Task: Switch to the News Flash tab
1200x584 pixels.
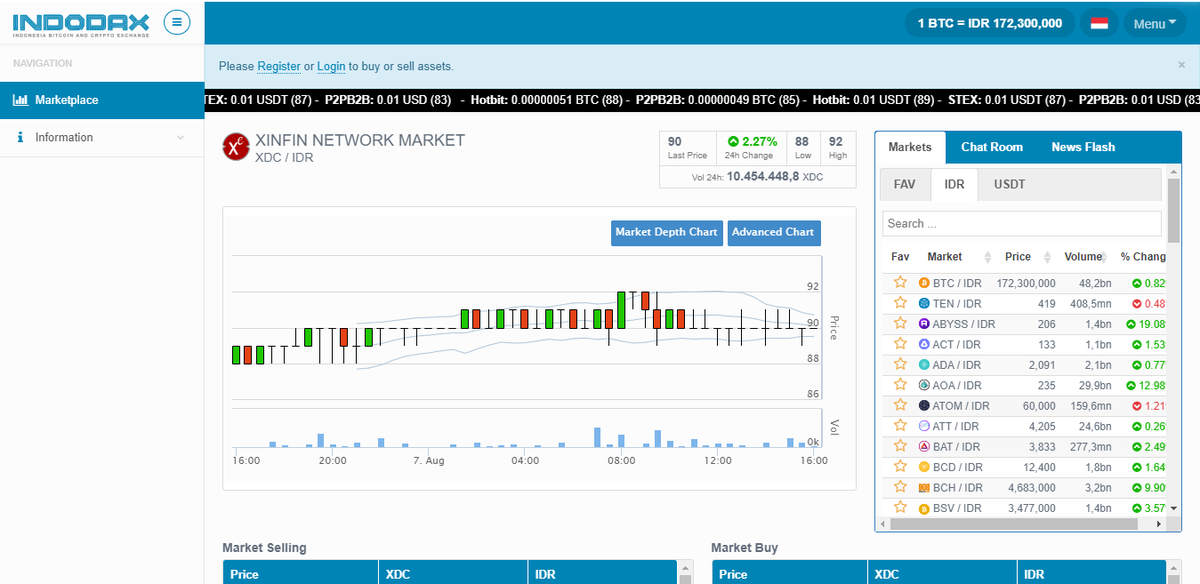Action: pyautogui.click(x=1083, y=147)
